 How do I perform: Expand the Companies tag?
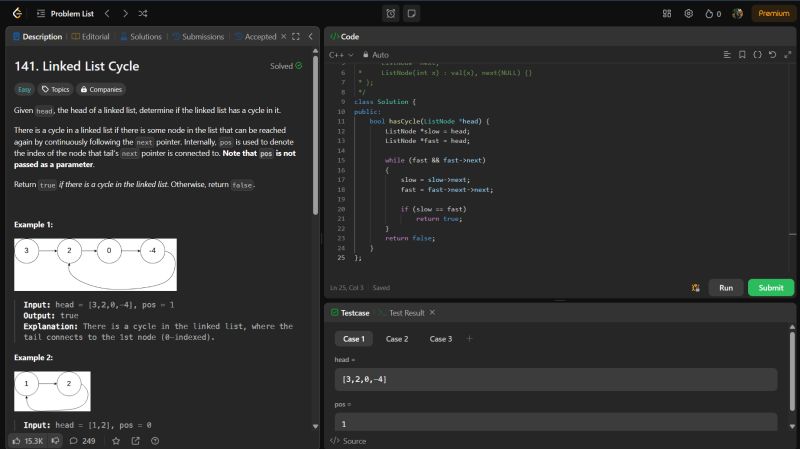click(101, 89)
